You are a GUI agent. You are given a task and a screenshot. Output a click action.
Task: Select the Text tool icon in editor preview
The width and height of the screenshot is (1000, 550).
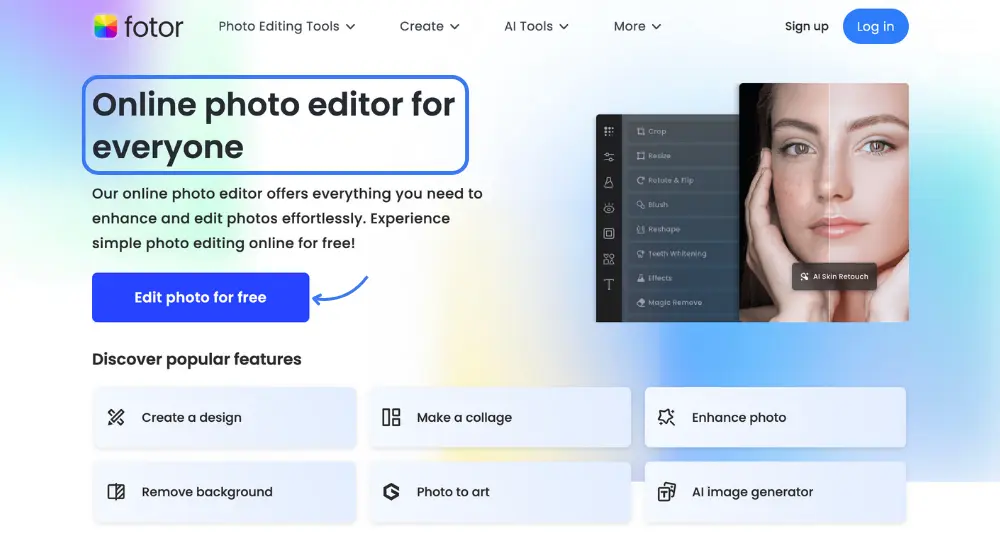(609, 285)
